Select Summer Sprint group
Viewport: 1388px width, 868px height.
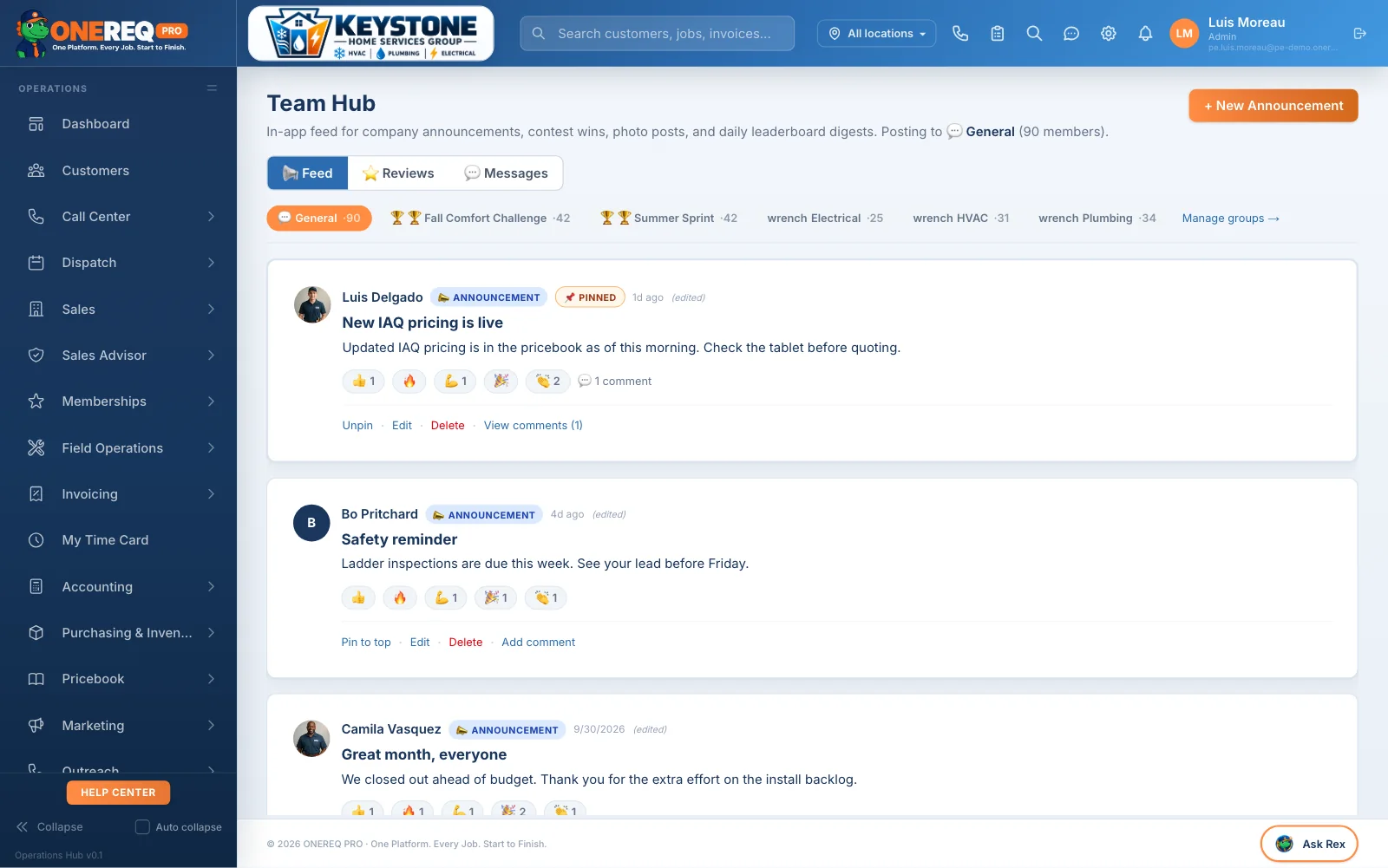click(x=668, y=219)
